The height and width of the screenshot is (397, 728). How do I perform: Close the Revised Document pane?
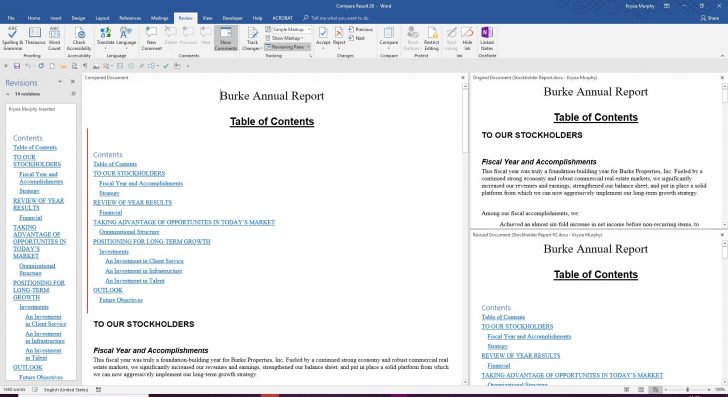tap(722, 235)
